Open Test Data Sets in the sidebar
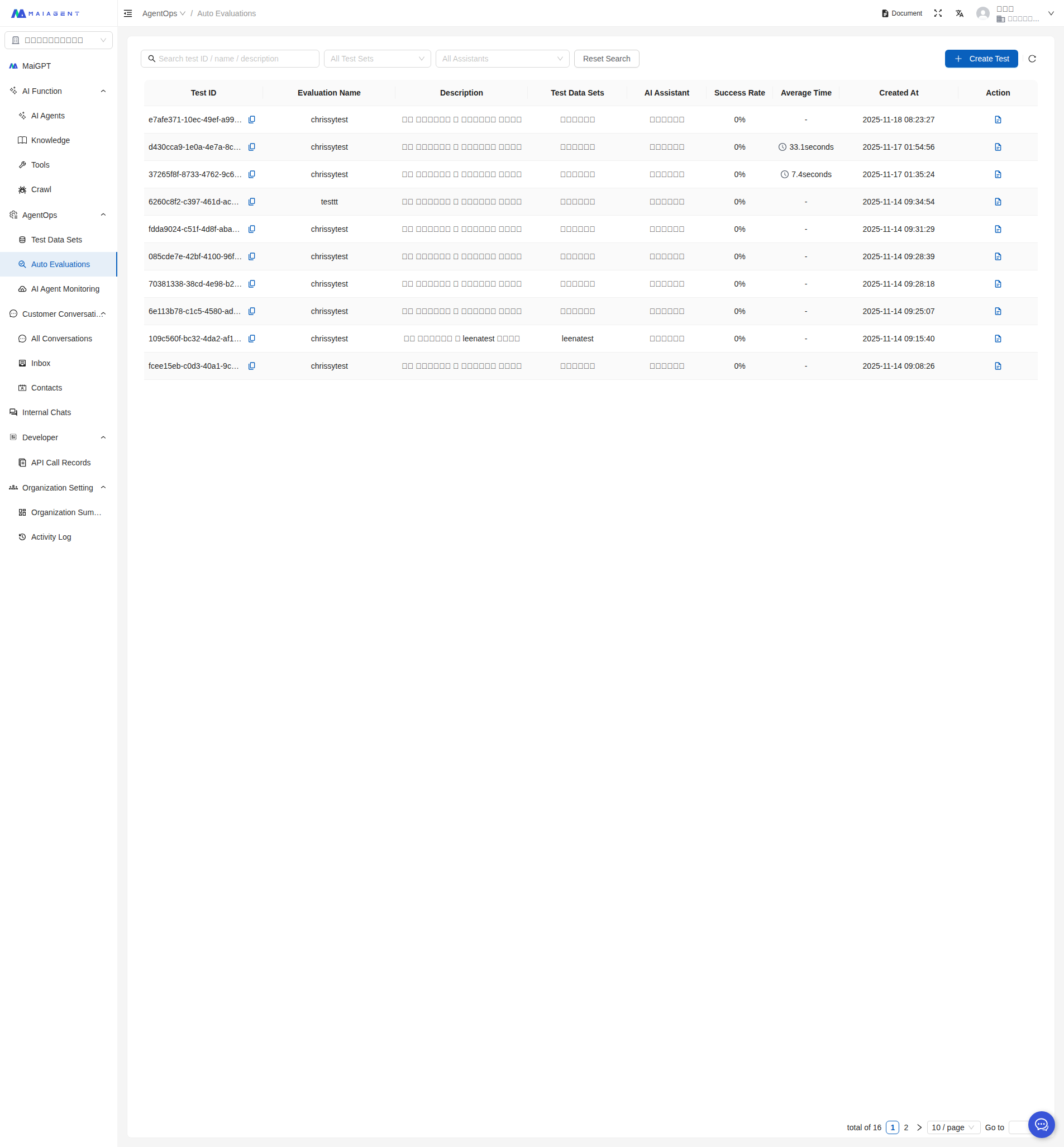 click(x=56, y=240)
